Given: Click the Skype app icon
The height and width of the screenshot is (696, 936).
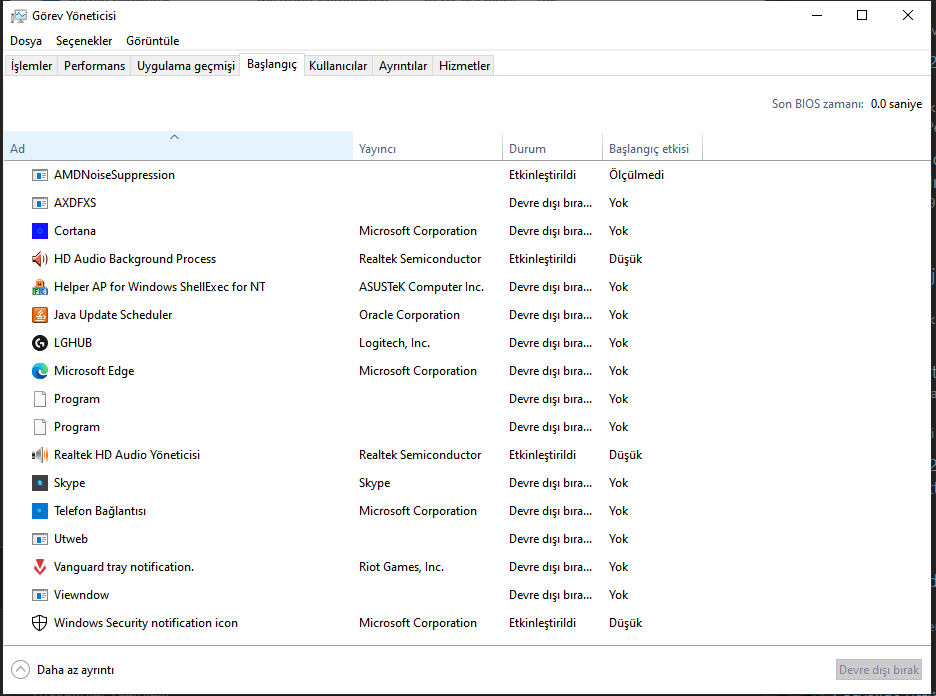Looking at the screenshot, I should point(39,483).
